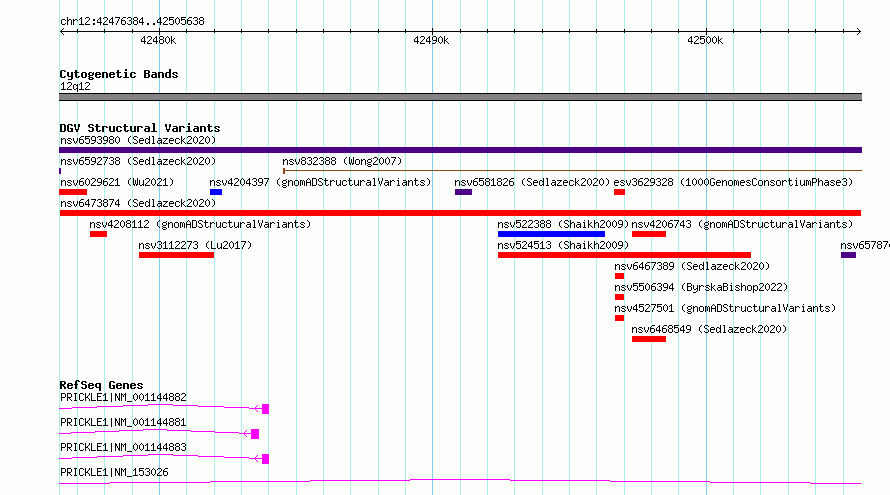The width and height of the screenshot is (890, 495).
Task: Select the nsv6581826 (Sedlazeck2020) label
Action: coord(532,182)
